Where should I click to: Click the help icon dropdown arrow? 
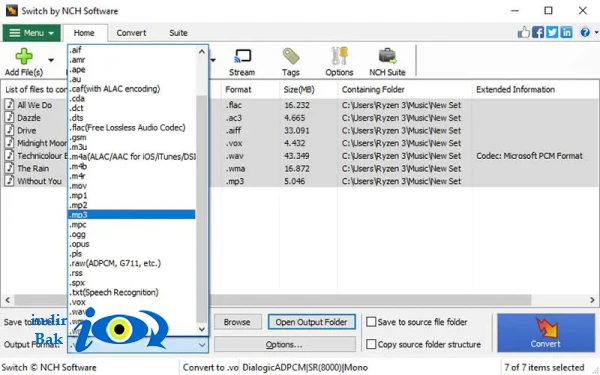point(595,33)
